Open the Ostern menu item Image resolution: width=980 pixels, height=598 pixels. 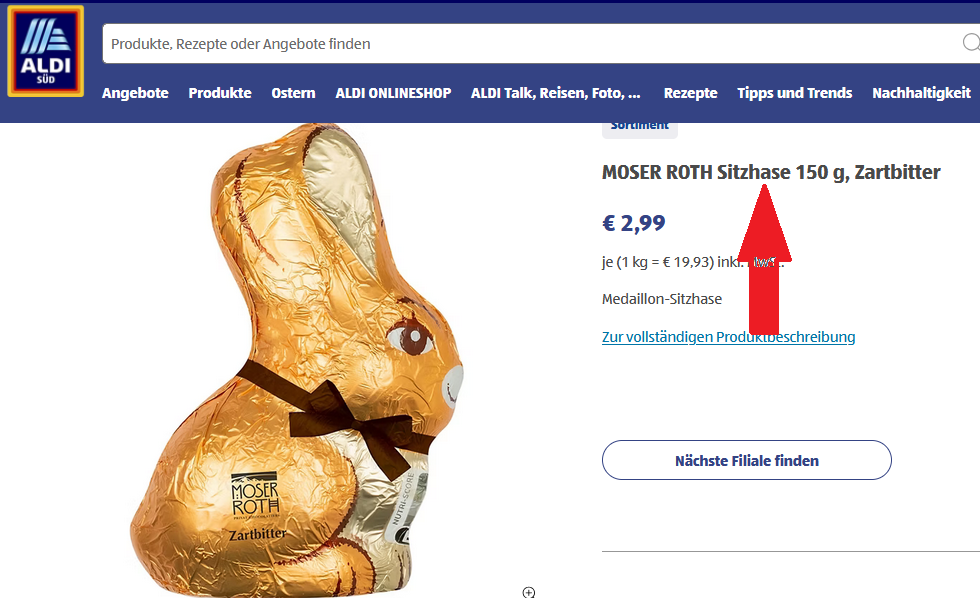(293, 93)
